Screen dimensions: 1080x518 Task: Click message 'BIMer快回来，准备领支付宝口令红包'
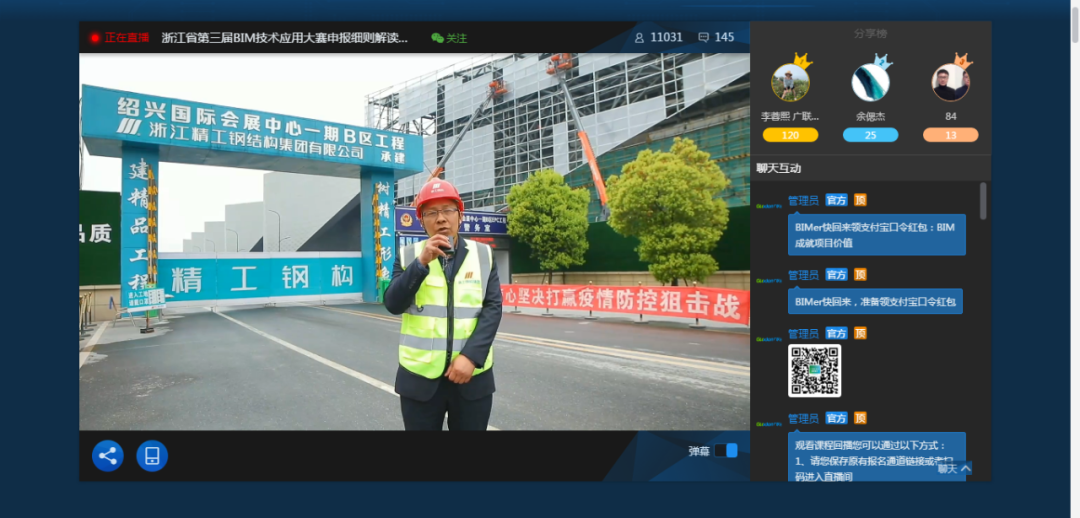(x=875, y=302)
